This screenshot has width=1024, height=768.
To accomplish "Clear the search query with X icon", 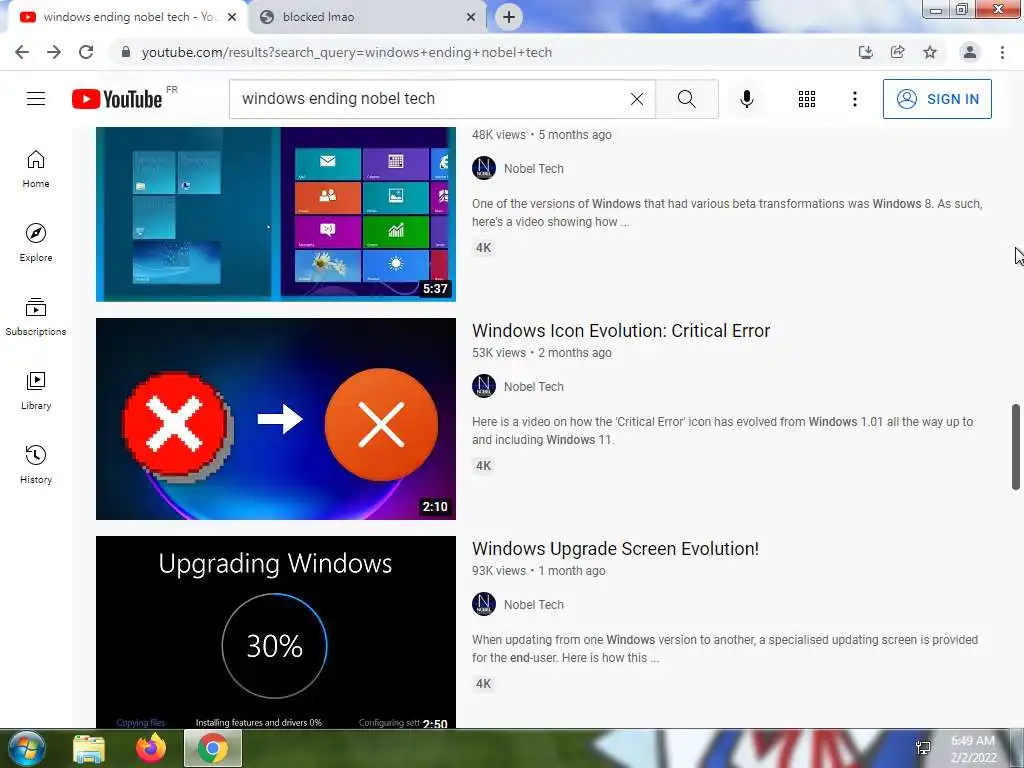I will [x=637, y=99].
